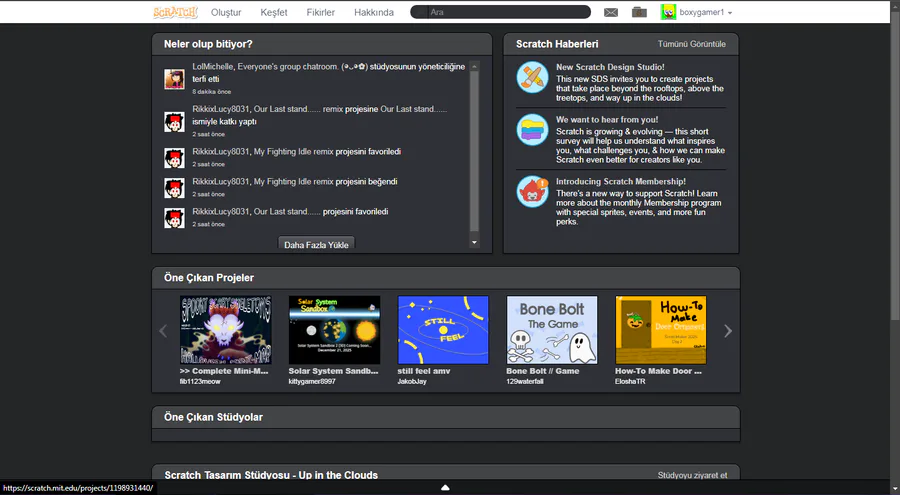The width and height of the screenshot is (900, 495).
Task: Click avatar beside My Fighting Idle favoriledi
Action: pos(174,158)
